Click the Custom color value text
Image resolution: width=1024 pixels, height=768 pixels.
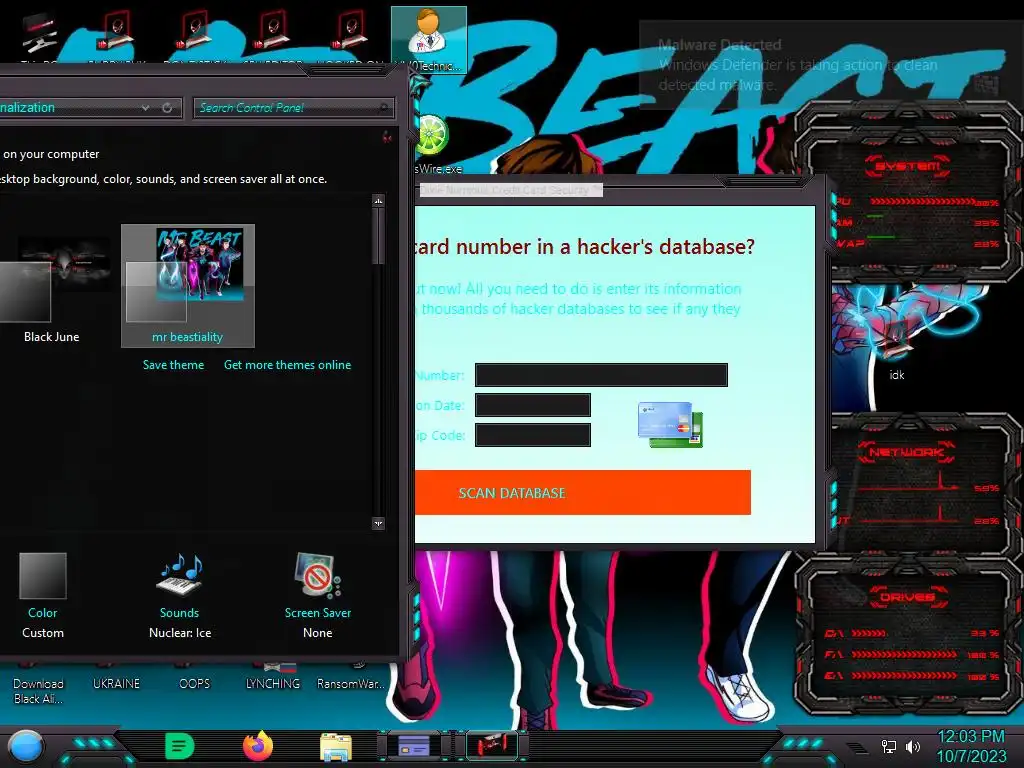(x=43, y=633)
